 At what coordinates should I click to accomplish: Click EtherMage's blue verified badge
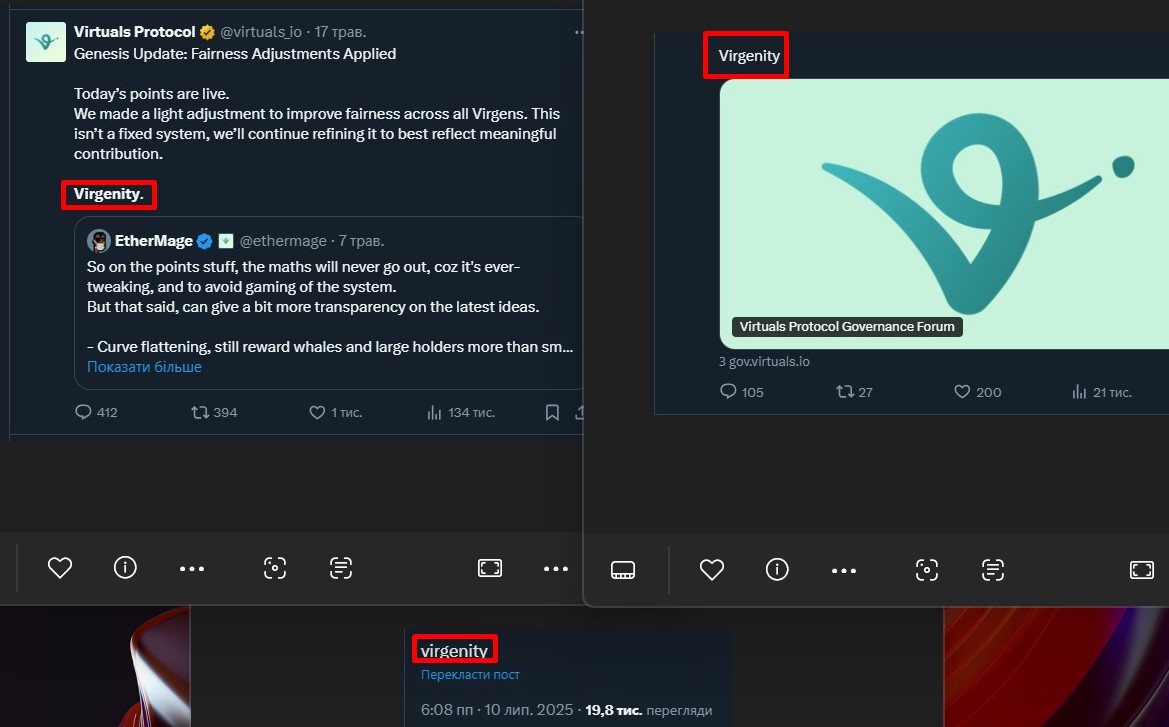click(204, 241)
